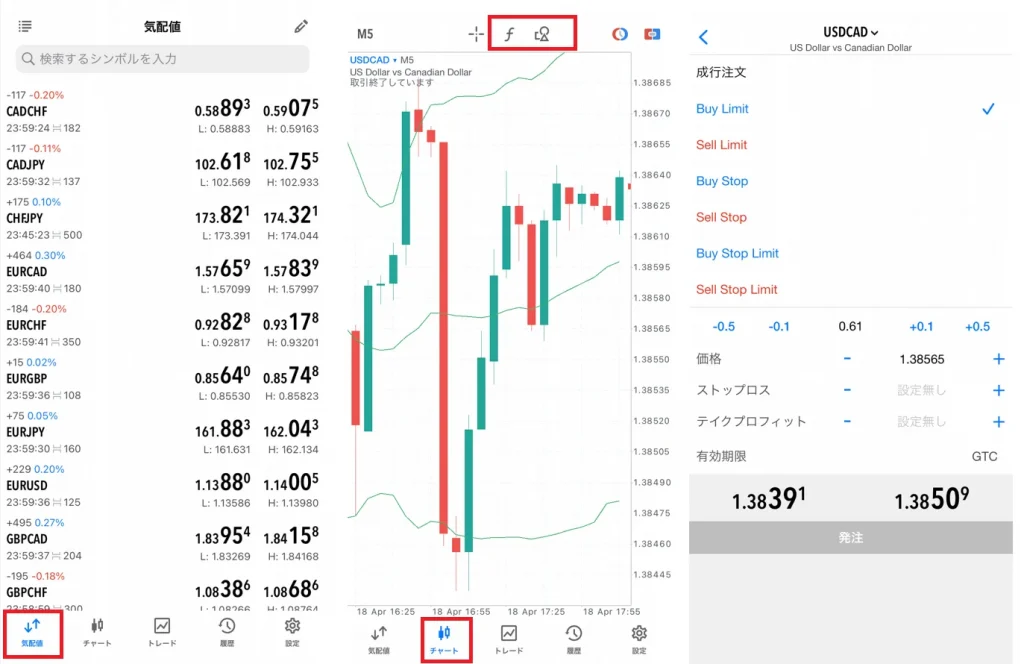Select the EURJPY quote row
This screenshot has width=1024, height=664.
[163, 433]
